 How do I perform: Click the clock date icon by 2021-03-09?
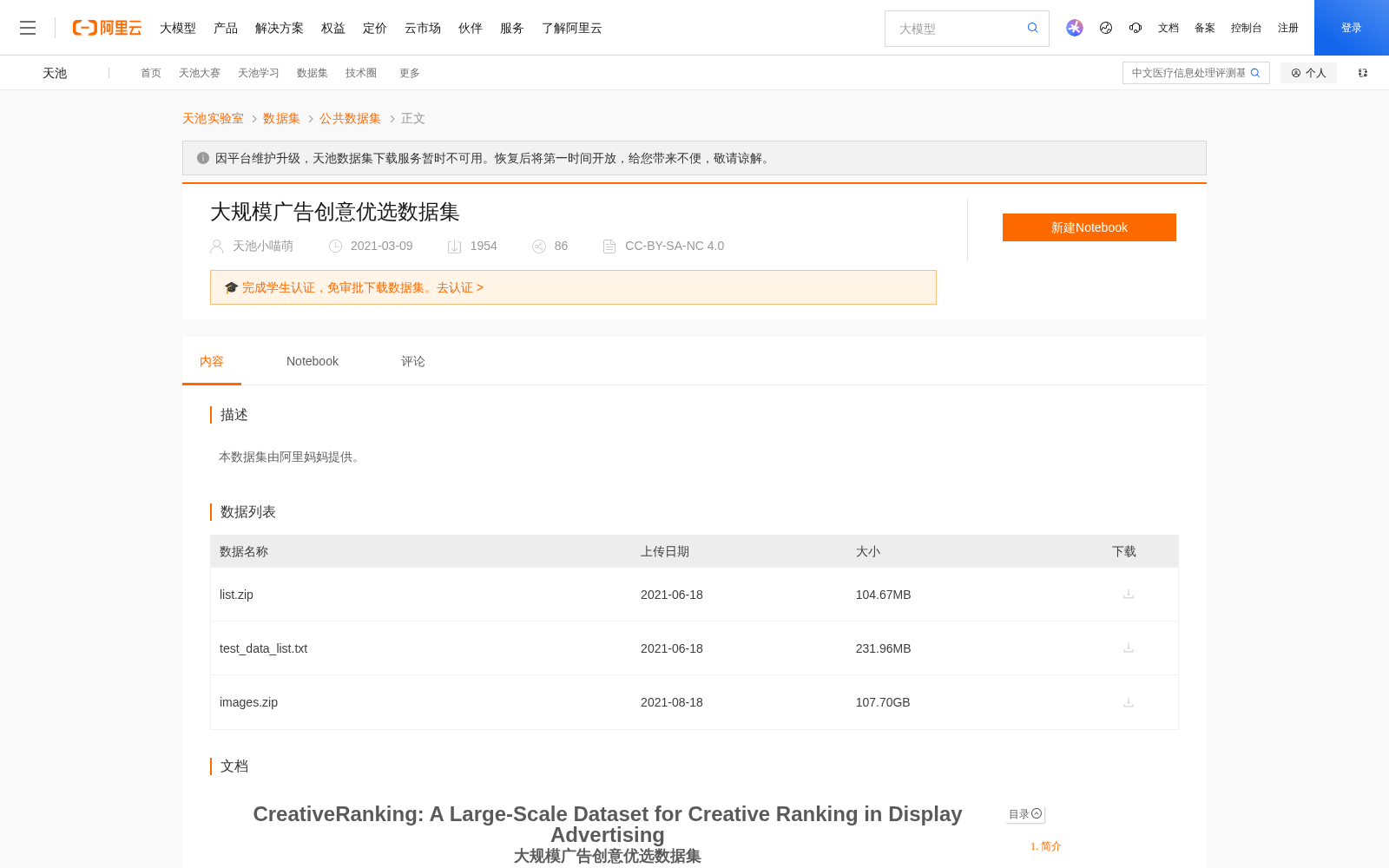point(335,247)
